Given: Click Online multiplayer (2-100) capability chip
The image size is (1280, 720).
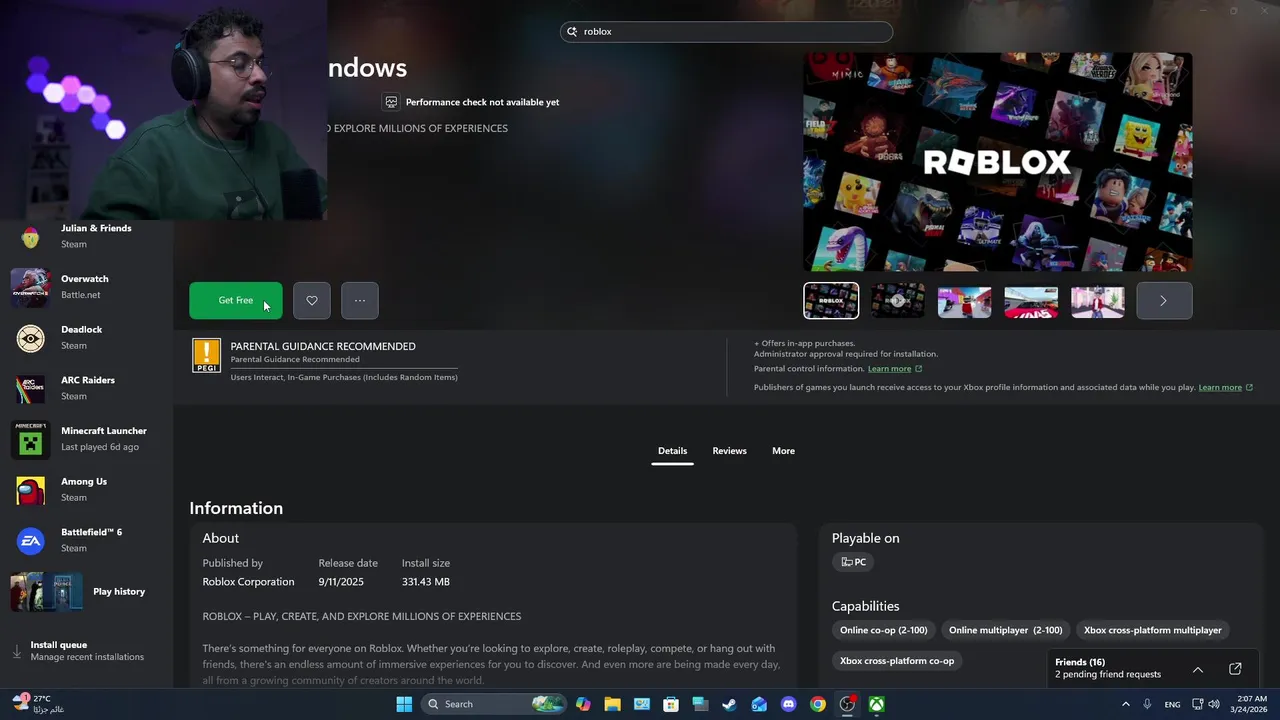Looking at the screenshot, I should click(x=1005, y=630).
